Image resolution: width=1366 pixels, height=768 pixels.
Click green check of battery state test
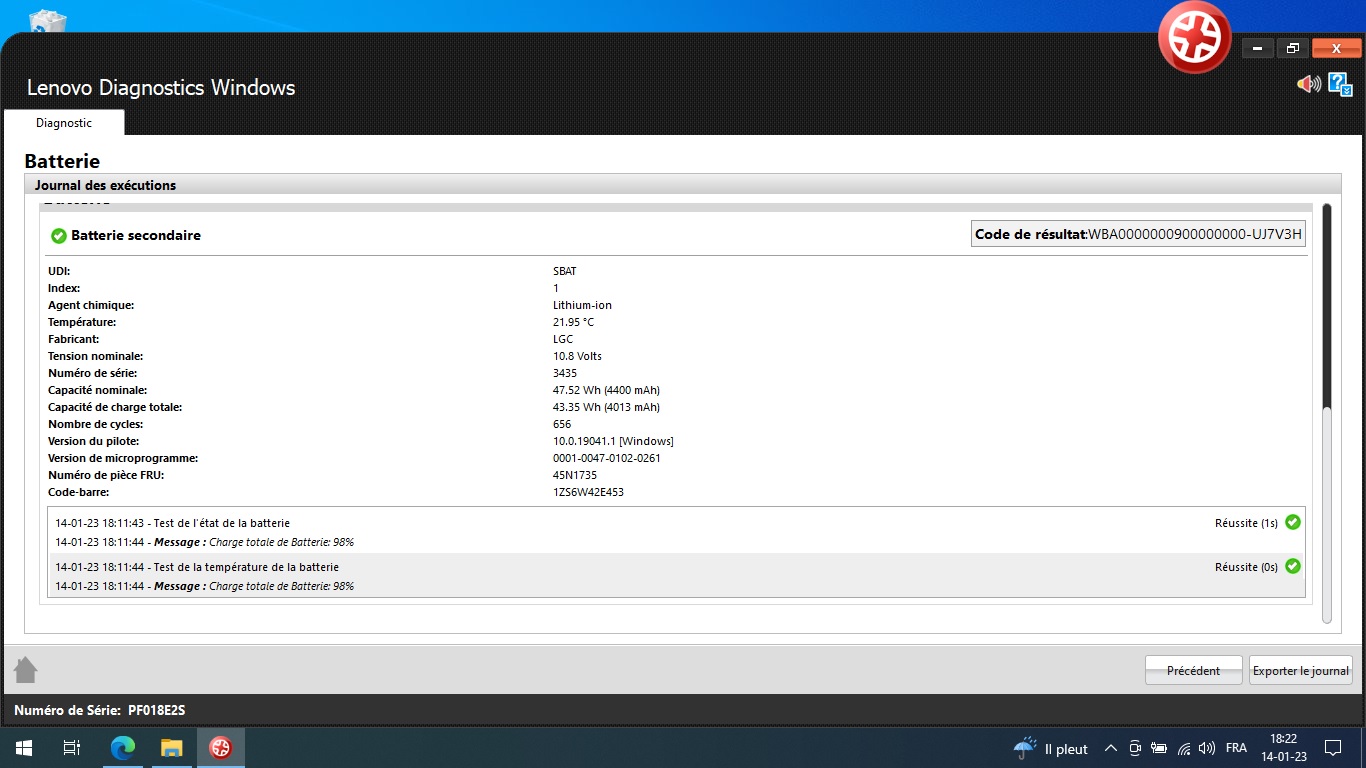(1293, 522)
